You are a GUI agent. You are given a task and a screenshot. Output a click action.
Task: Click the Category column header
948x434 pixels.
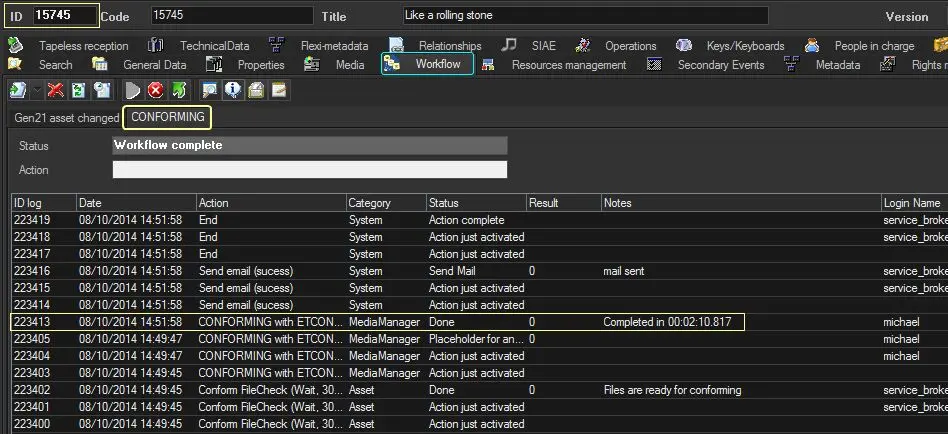point(385,203)
